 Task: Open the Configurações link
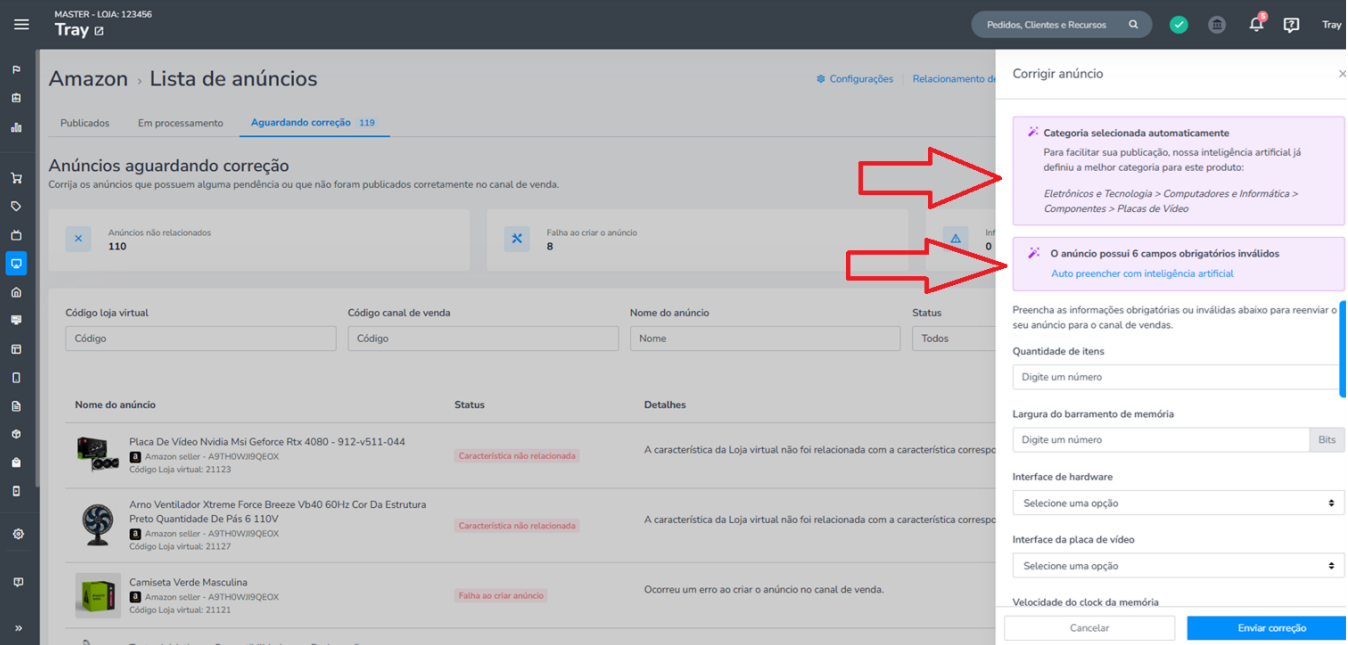[x=855, y=79]
